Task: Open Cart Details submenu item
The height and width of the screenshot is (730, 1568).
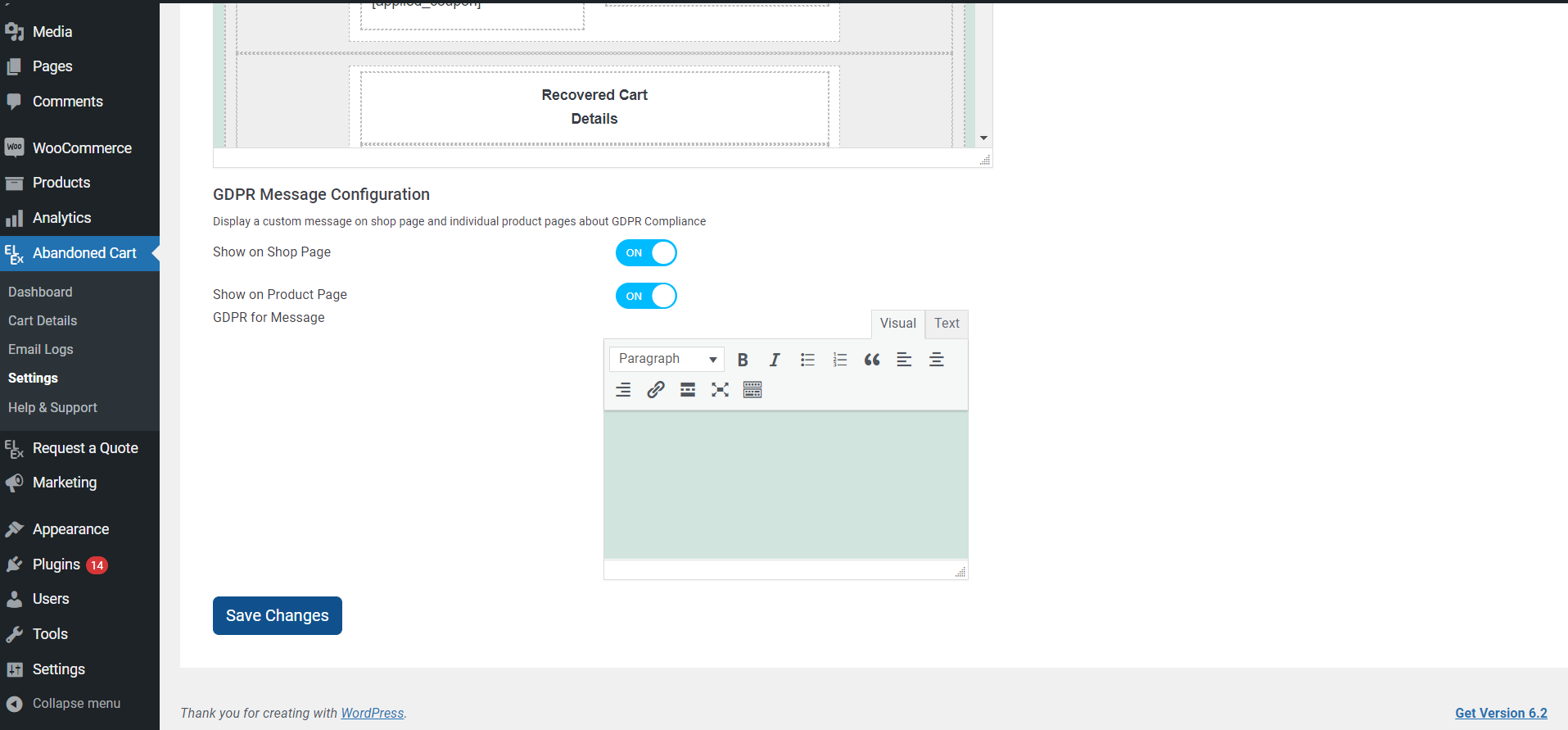Action: pos(43,320)
